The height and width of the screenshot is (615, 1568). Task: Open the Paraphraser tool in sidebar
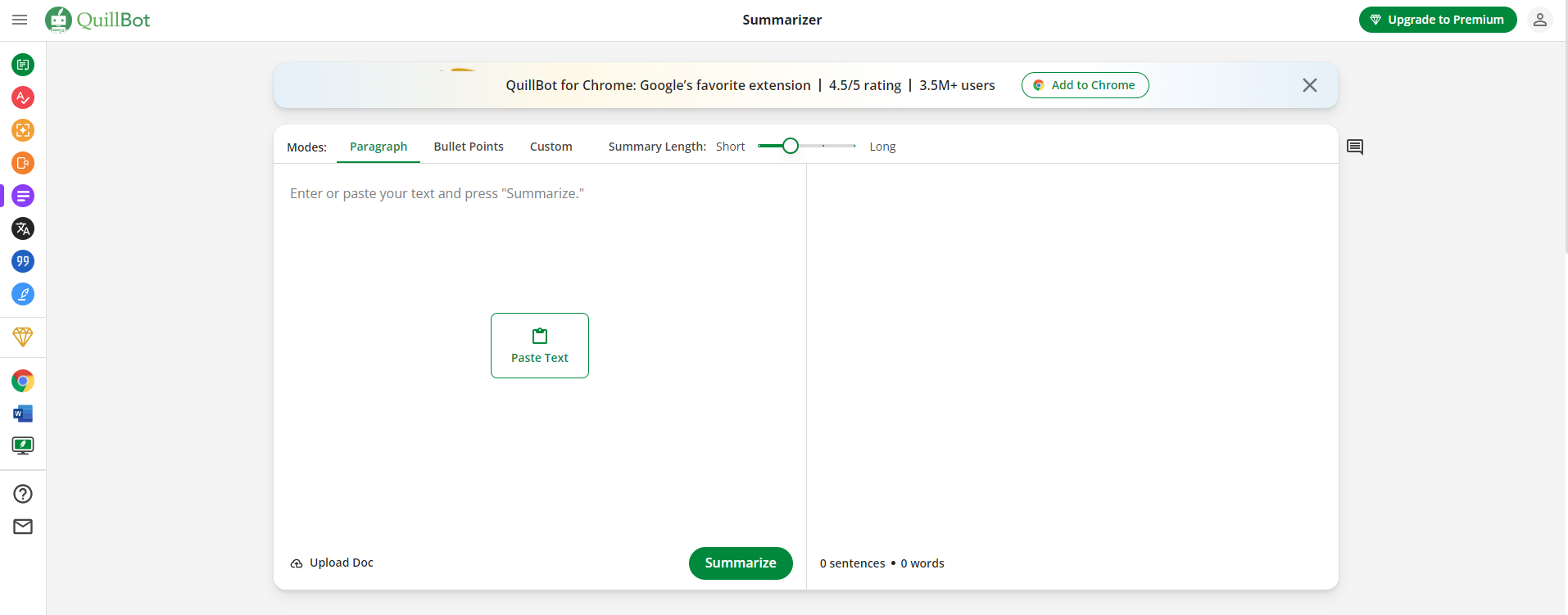click(23, 65)
